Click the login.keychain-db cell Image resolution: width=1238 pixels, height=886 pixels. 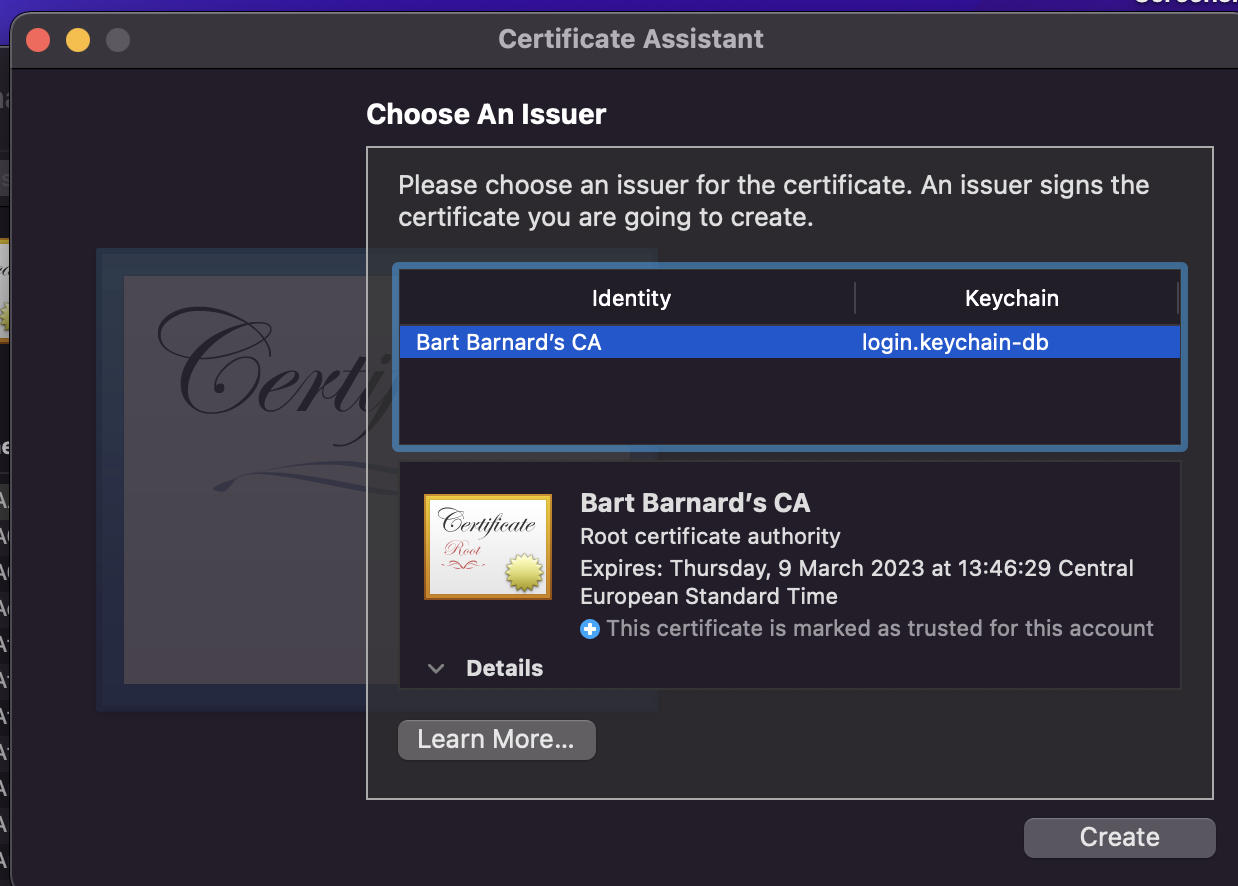point(954,343)
